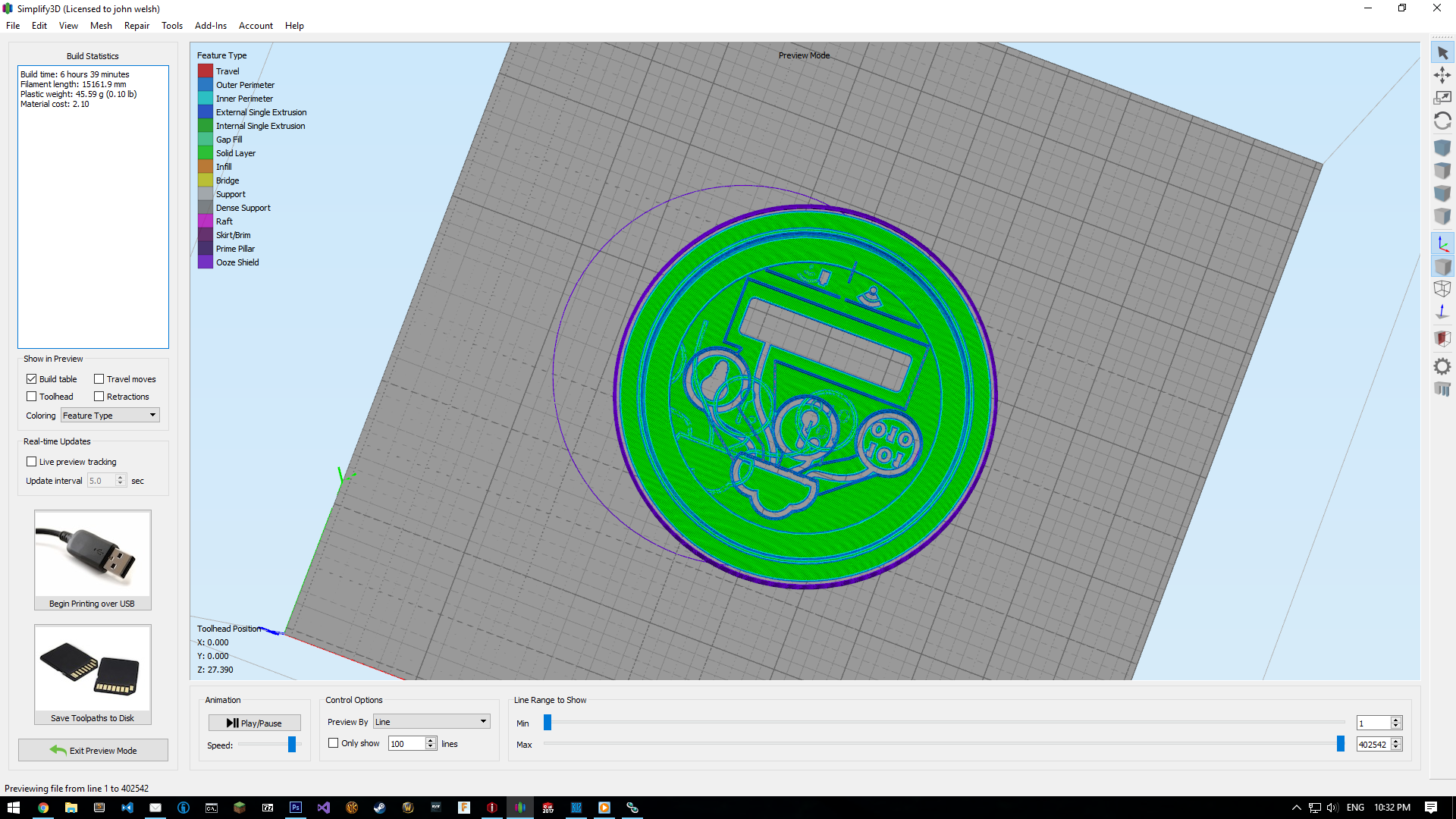
Task: Open the 7-Zip taskbar icon
Action: 268,808
